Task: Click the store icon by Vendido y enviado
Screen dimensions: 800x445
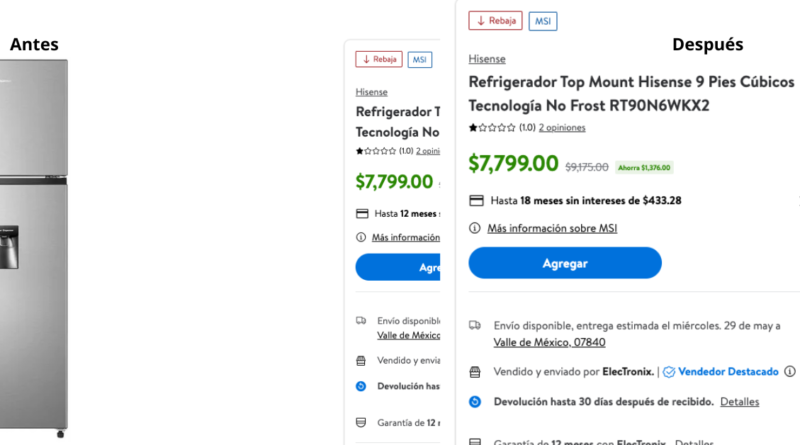Action: [x=475, y=372]
